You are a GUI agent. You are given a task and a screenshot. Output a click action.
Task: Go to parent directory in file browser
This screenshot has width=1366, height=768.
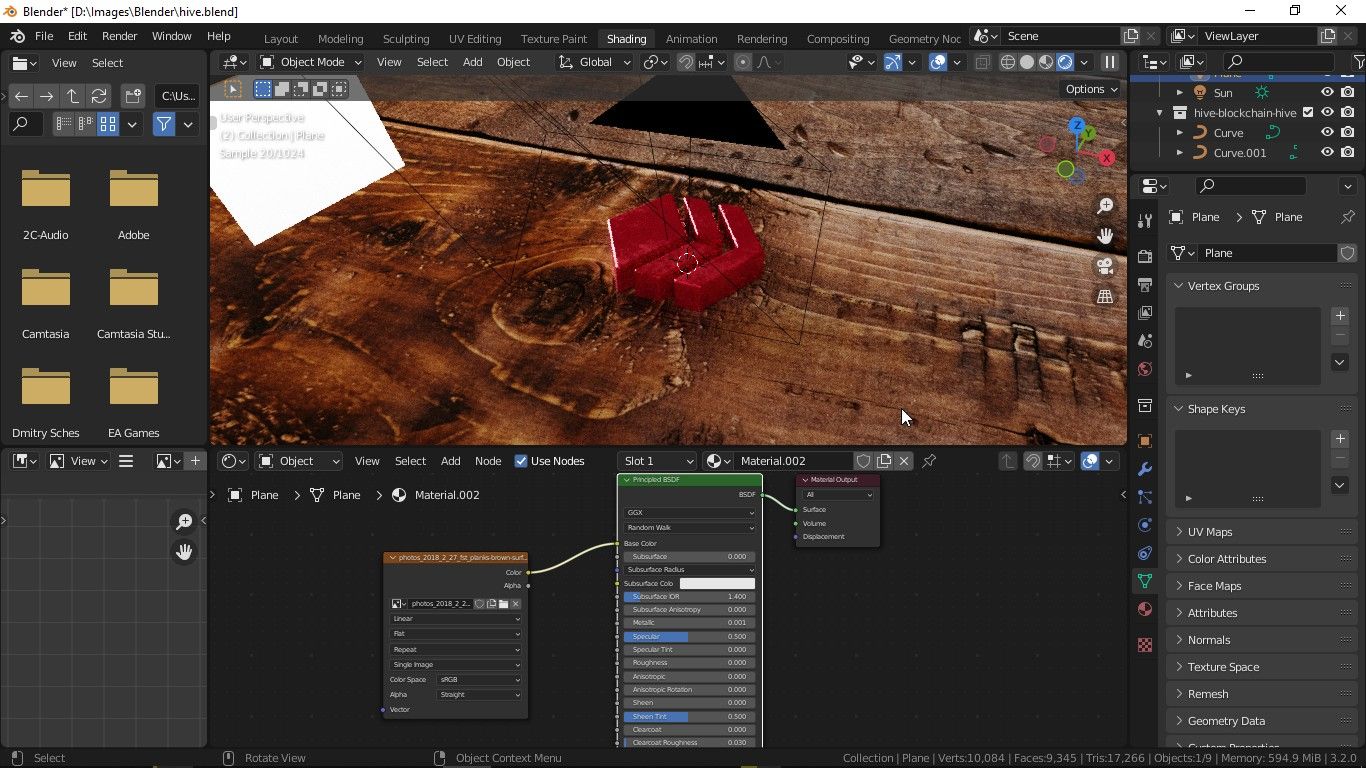click(72, 96)
